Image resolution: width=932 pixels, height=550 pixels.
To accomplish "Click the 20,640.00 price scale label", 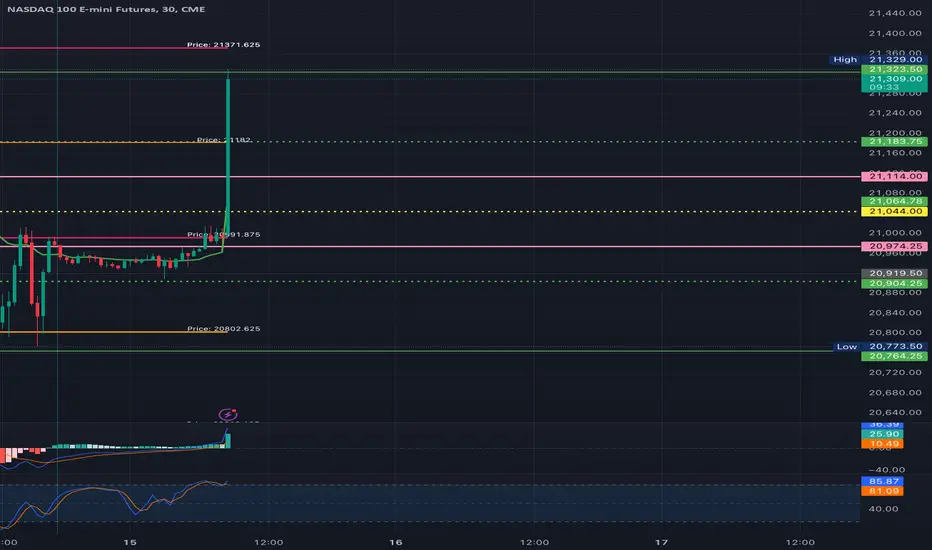I will pyautogui.click(x=895, y=412).
